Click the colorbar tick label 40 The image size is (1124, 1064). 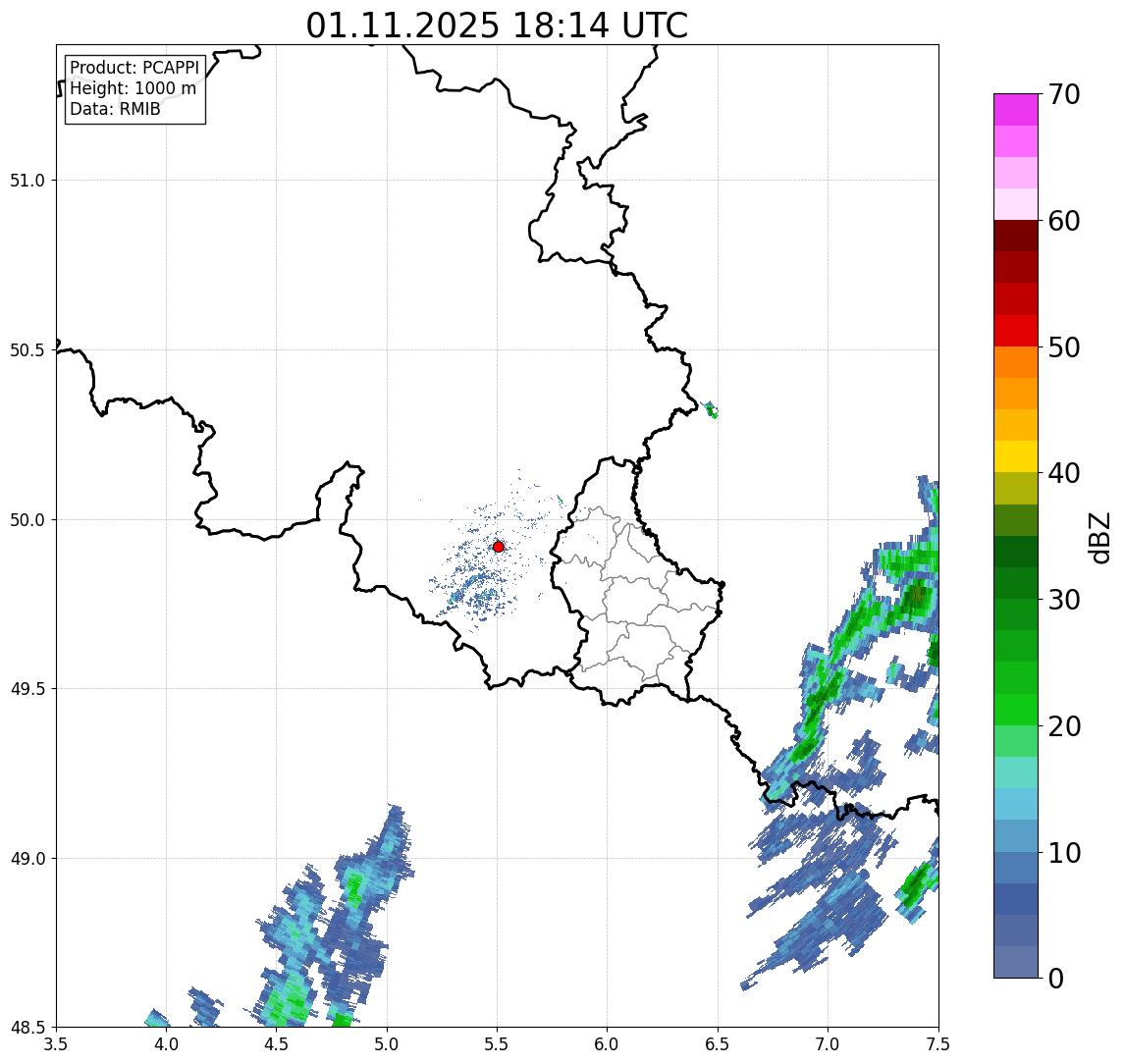click(x=1064, y=472)
